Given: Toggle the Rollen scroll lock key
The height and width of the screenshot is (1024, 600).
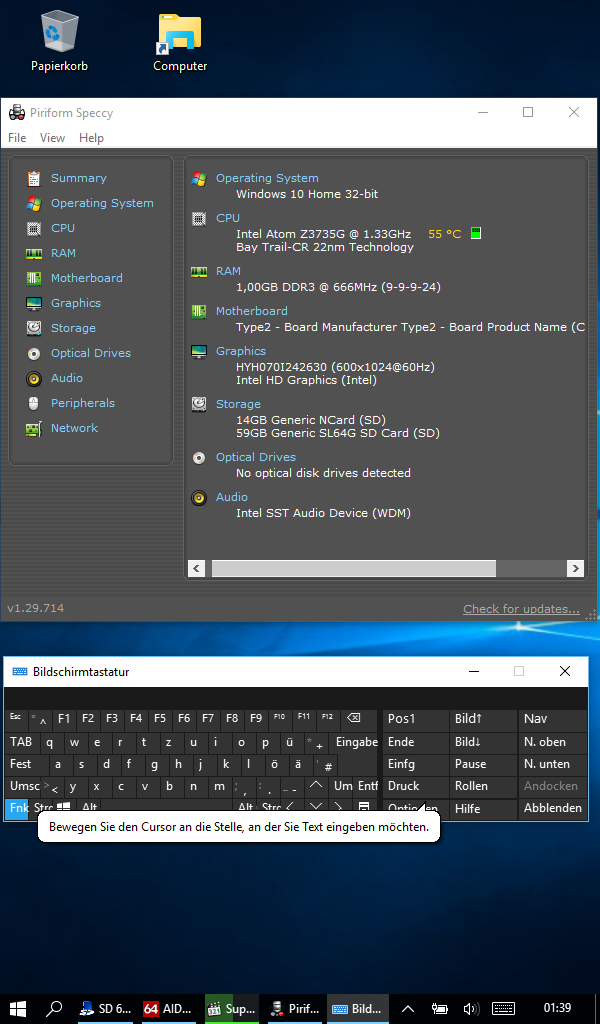Looking at the screenshot, I should pyautogui.click(x=483, y=786).
